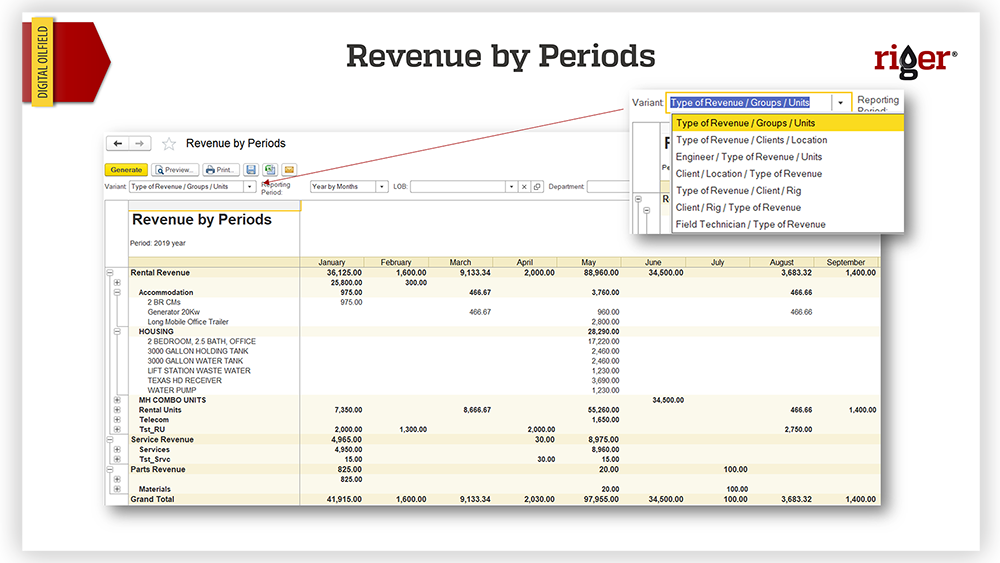The height and width of the screenshot is (563, 1000).
Task: Collapse the HOUSING group rows
Action: pyautogui.click(x=117, y=332)
